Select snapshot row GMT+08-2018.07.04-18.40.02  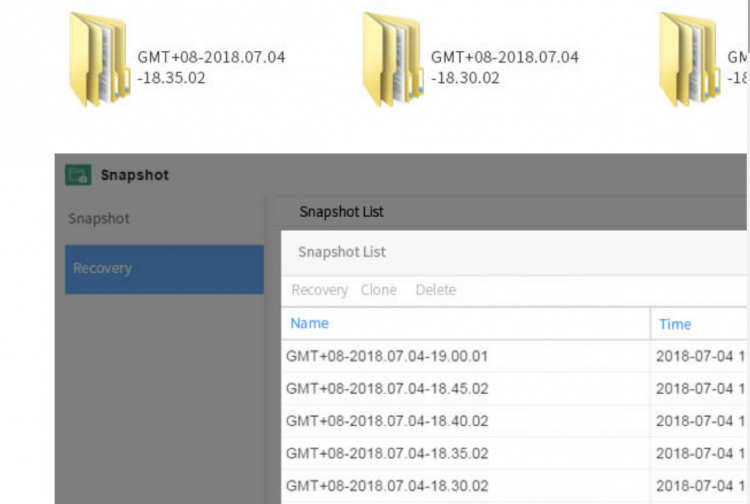387,421
